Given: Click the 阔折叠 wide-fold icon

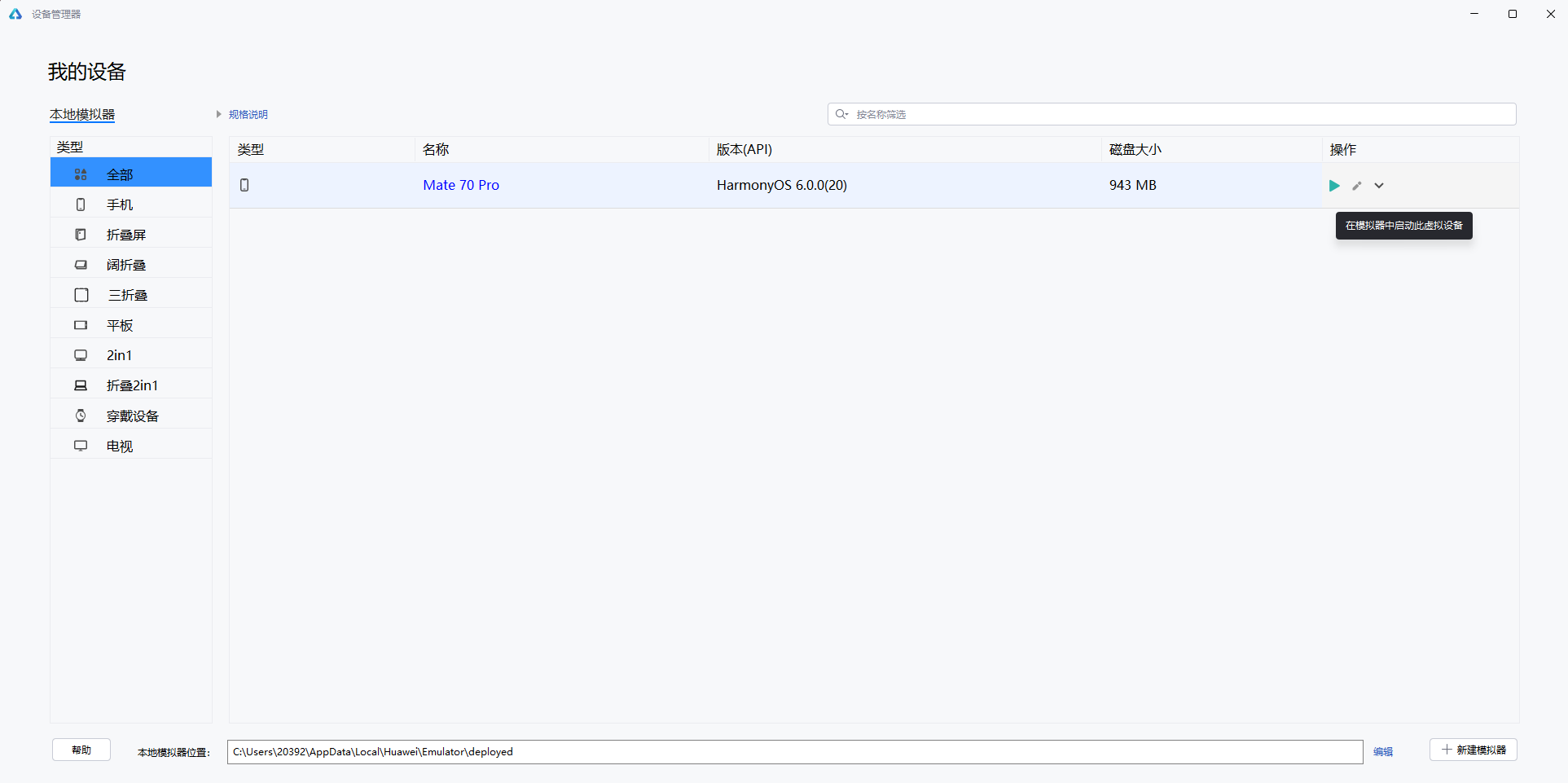Looking at the screenshot, I should [x=81, y=265].
